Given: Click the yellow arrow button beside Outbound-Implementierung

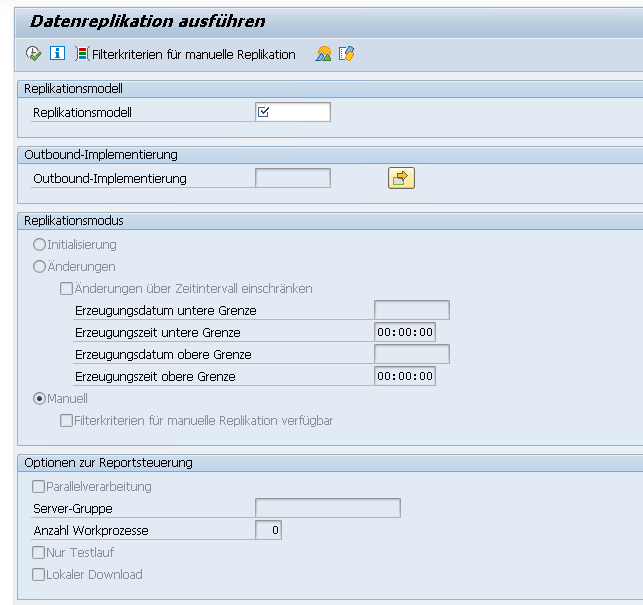Looking at the screenshot, I should tap(401, 178).
